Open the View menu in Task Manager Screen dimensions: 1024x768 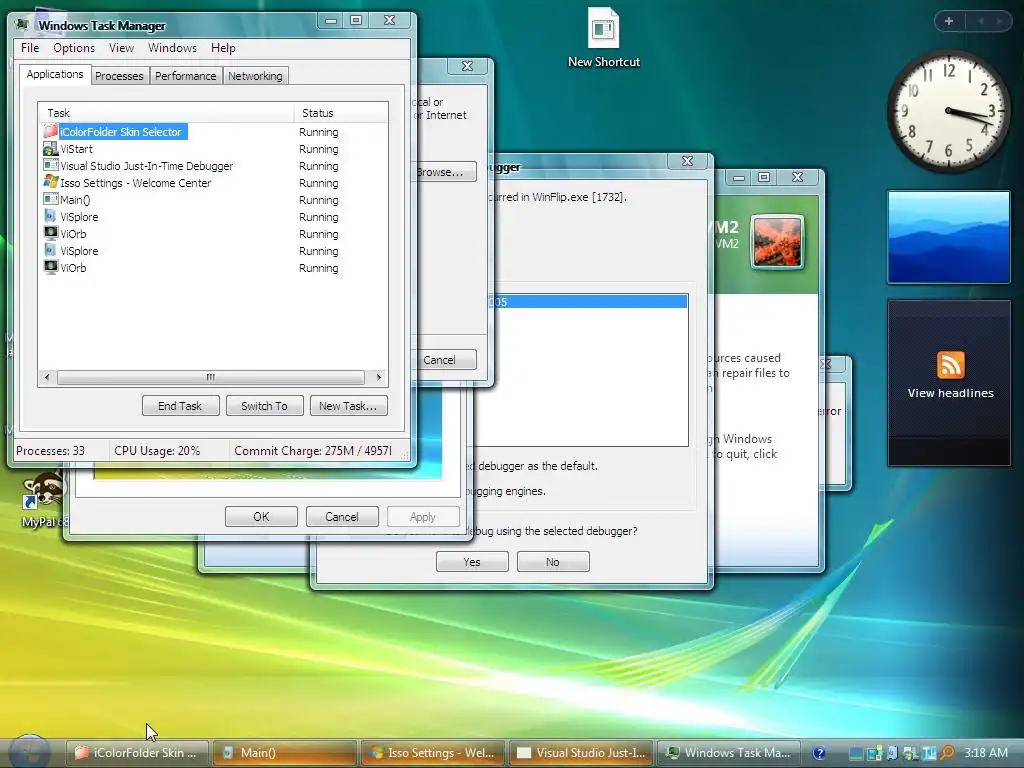(121, 48)
